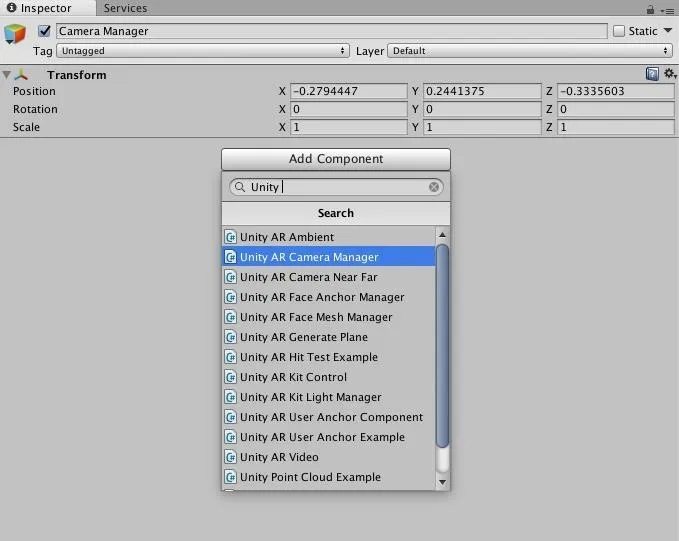
Task: Click script icon beside Unity AR Kit Light Manager
Action: (x=230, y=397)
